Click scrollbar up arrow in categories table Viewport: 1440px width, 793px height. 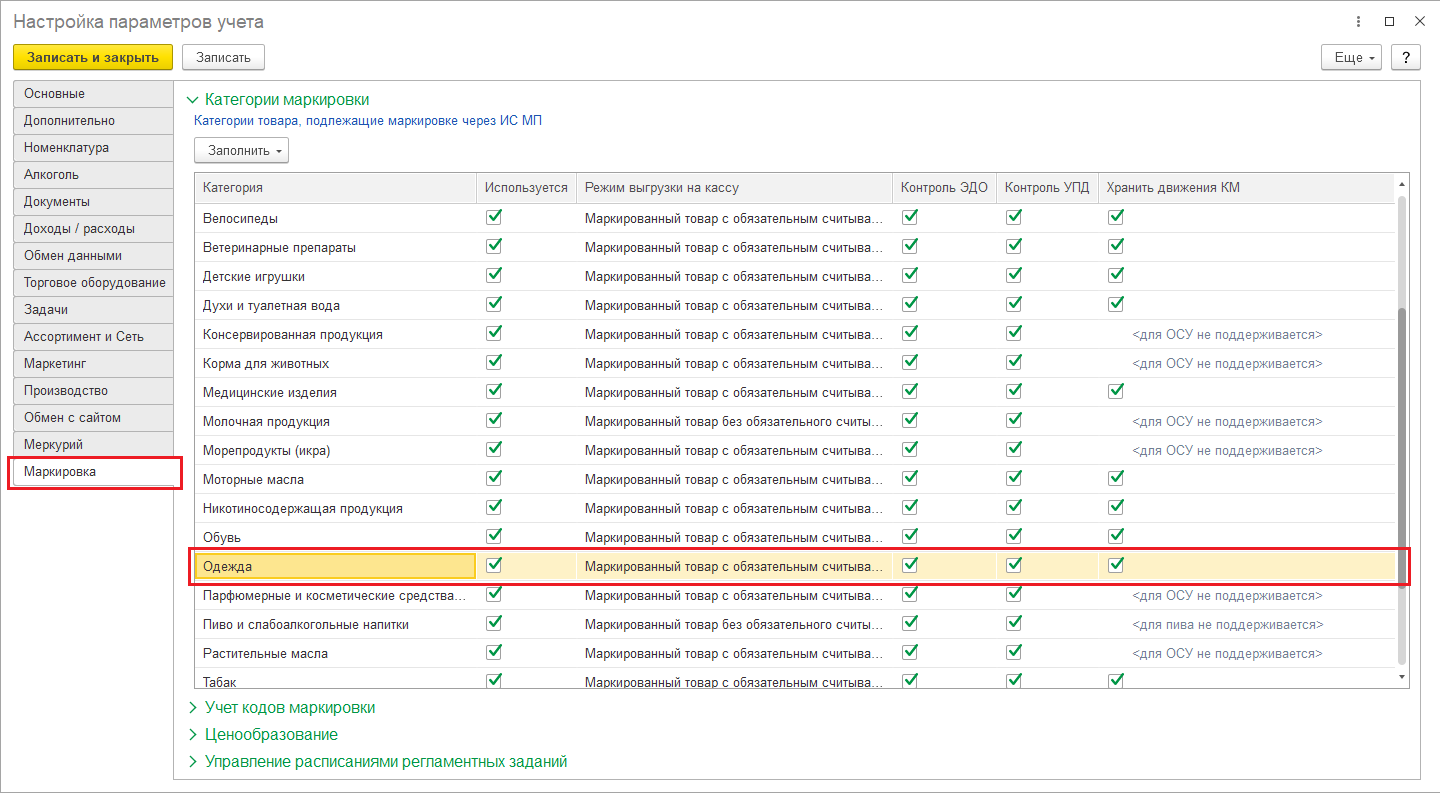point(1401,186)
